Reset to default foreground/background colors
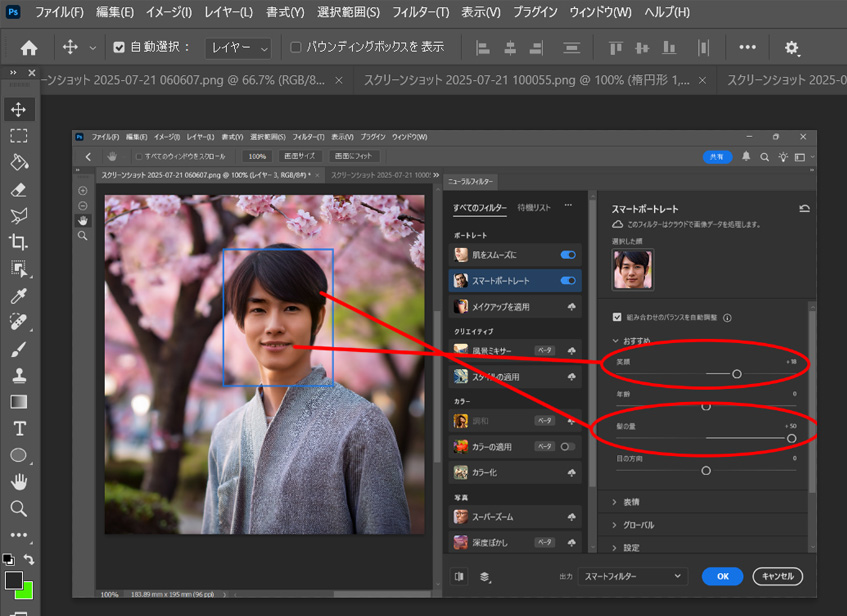847x616 pixels. click(x=9, y=559)
